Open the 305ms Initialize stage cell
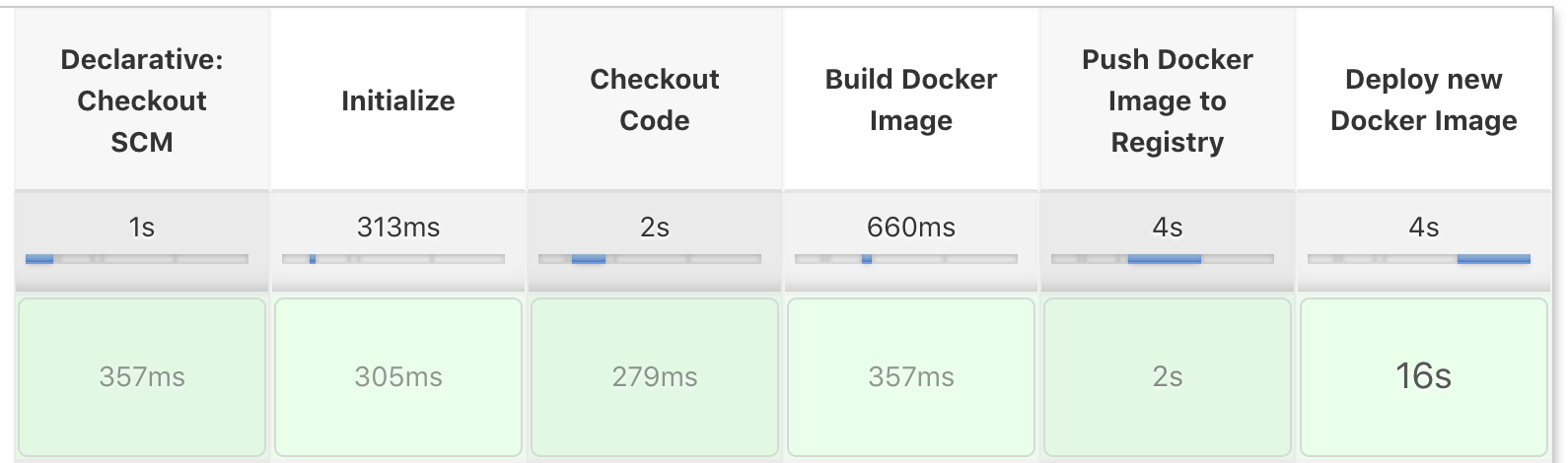 tap(398, 377)
